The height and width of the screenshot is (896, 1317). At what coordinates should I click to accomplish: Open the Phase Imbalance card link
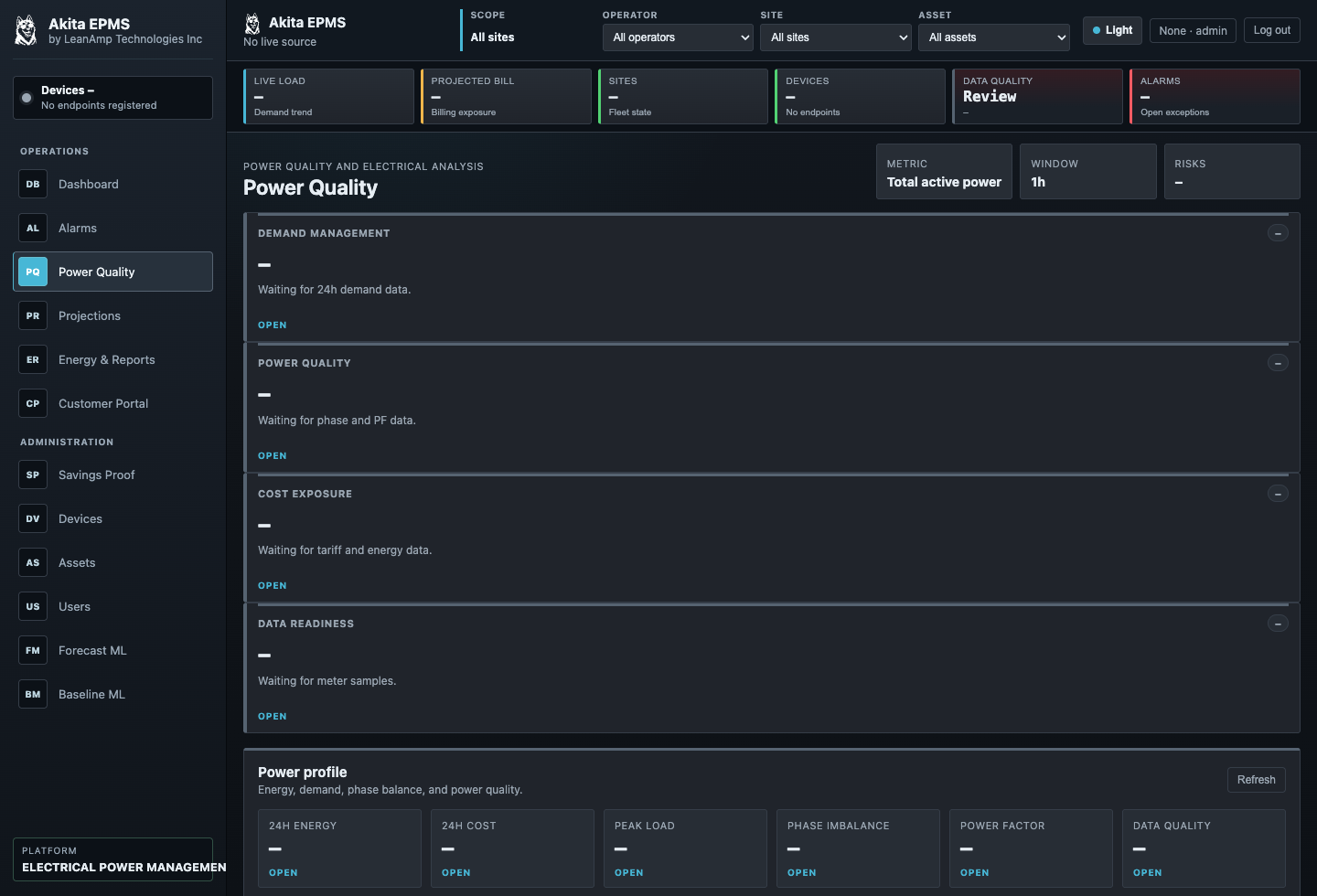[802, 873]
